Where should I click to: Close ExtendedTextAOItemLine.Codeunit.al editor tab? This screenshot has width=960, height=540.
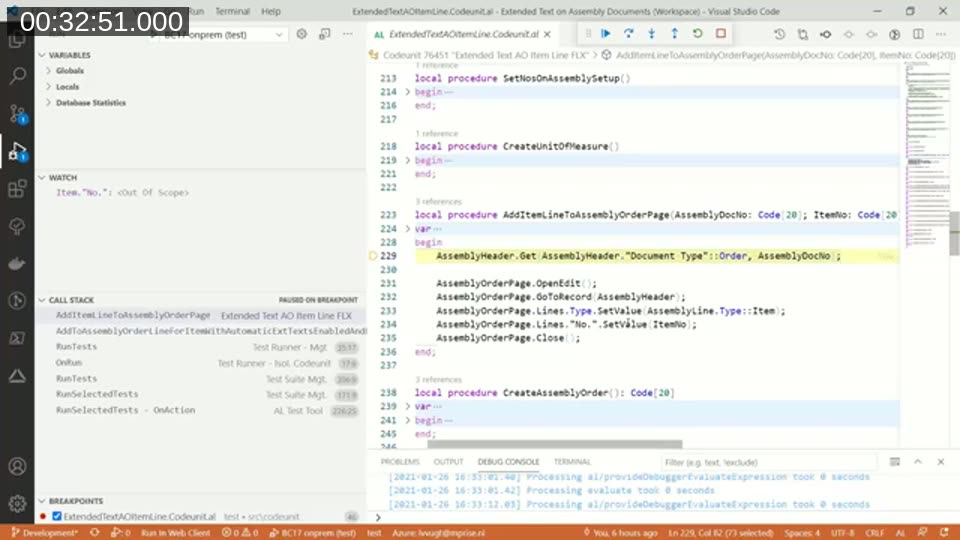click(x=547, y=34)
